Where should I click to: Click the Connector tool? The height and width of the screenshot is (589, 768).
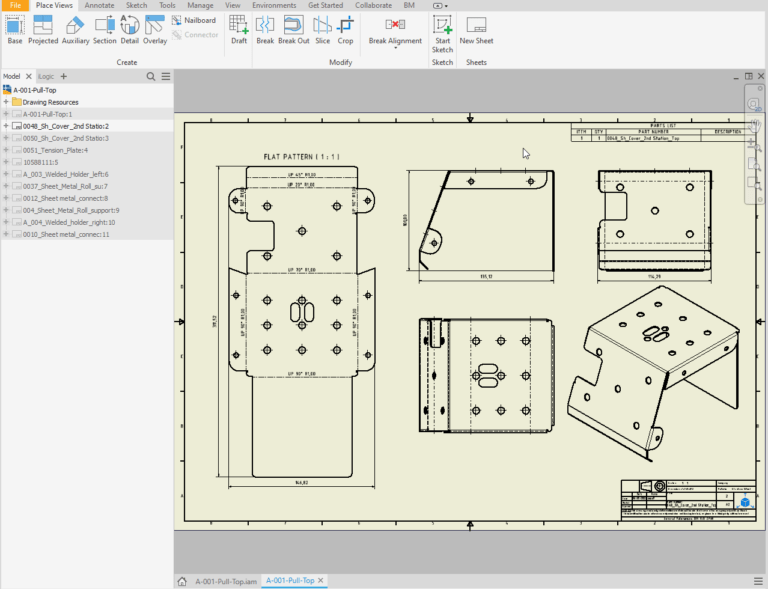coord(195,35)
